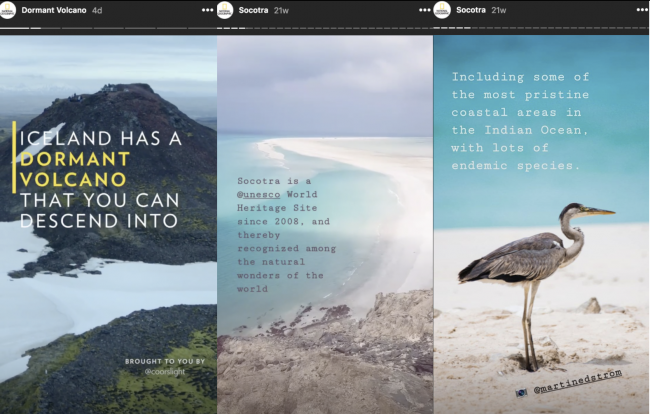Screen dimensions: 650x414
Task: Click the yellow 'DORMANT VOLCANO' text
Action: point(75,169)
